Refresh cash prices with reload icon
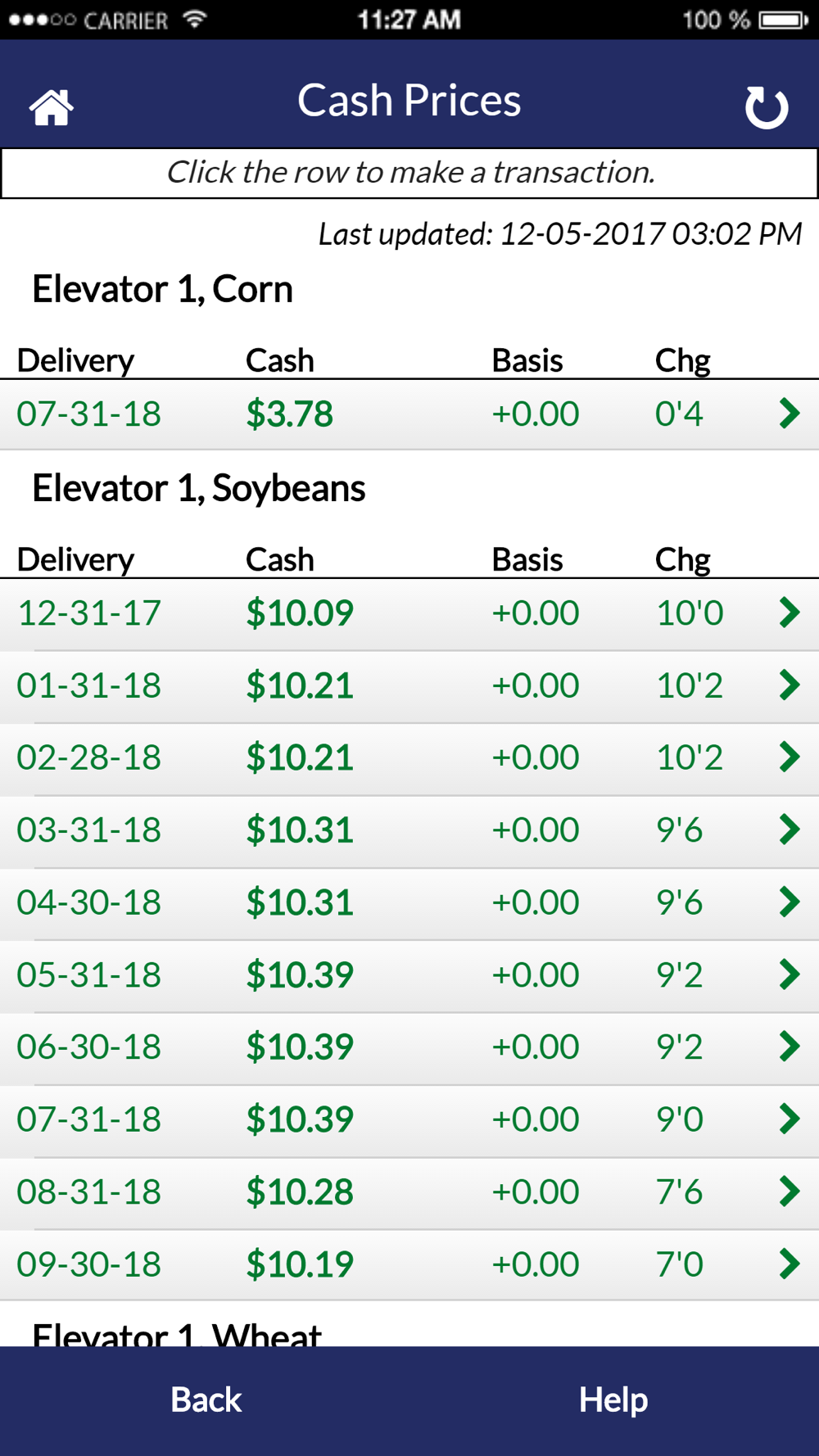Screen dimensions: 819x1456 [x=767, y=107]
